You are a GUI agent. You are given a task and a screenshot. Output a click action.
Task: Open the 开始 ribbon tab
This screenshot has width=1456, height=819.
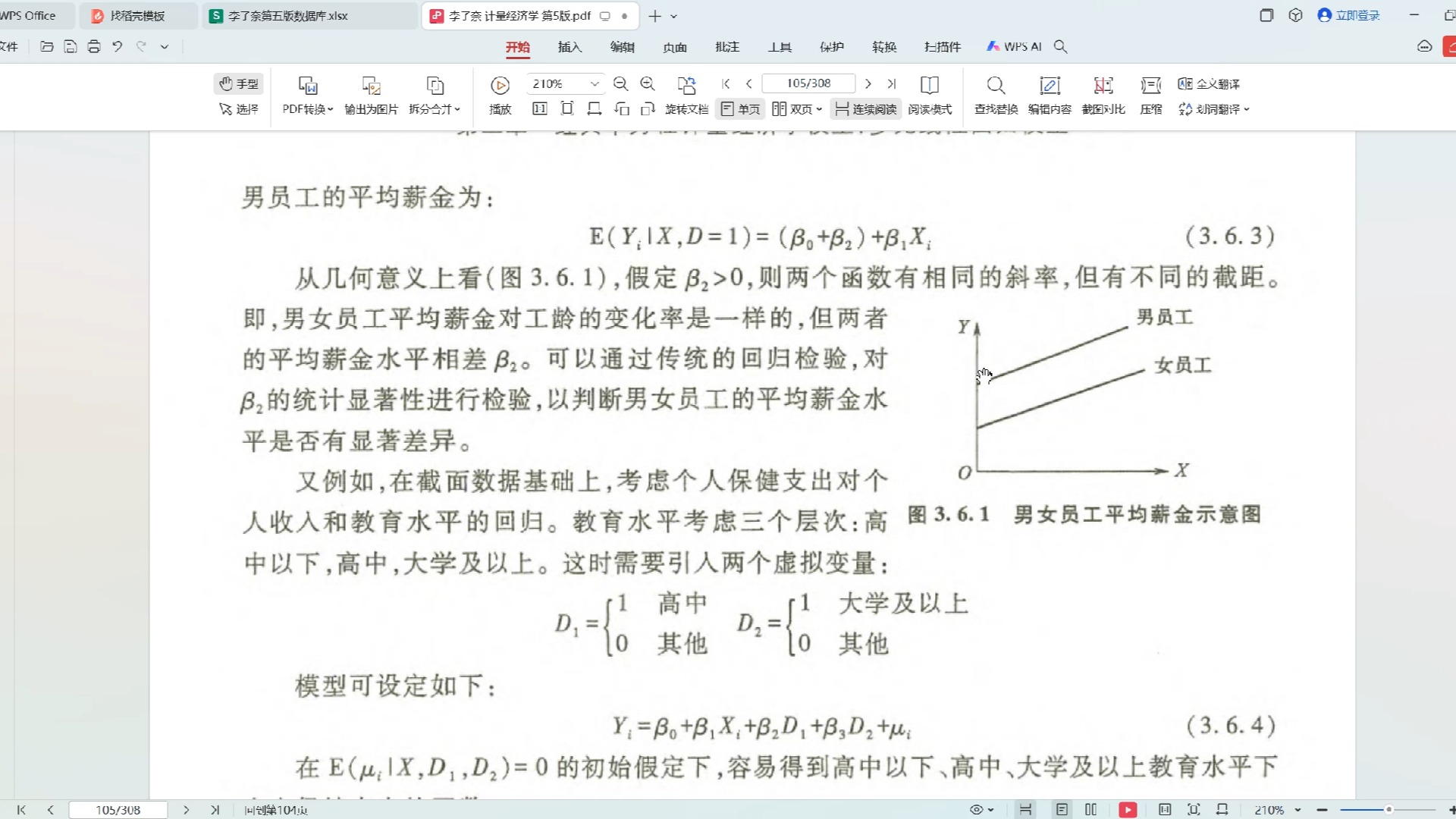(x=518, y=47)
